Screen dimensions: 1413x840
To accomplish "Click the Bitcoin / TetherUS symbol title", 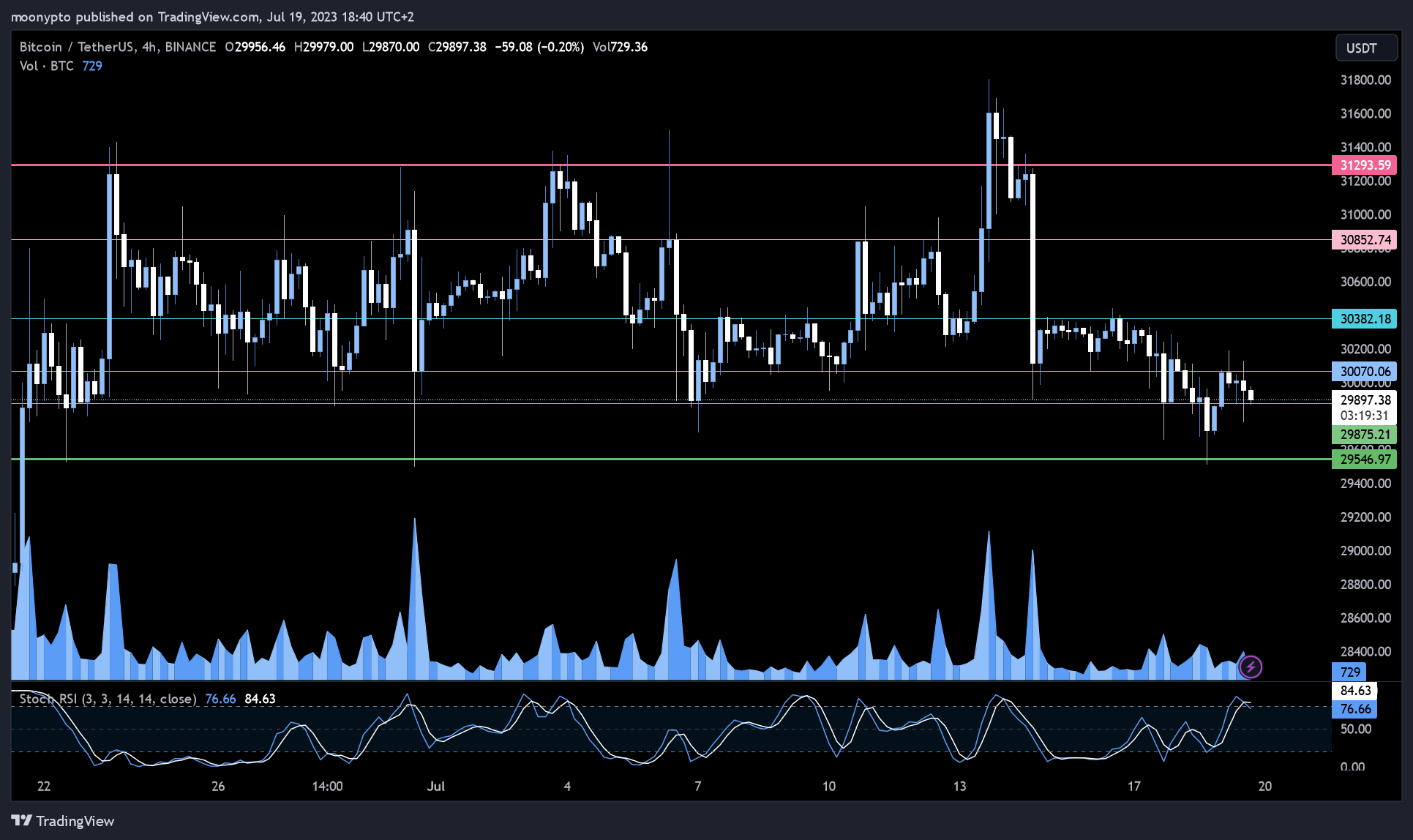I will coord(118,47).
